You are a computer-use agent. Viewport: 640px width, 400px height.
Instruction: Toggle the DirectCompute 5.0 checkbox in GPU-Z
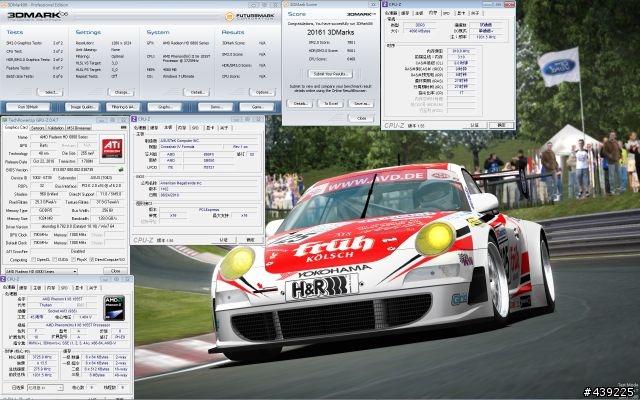[x=92, y=260]
